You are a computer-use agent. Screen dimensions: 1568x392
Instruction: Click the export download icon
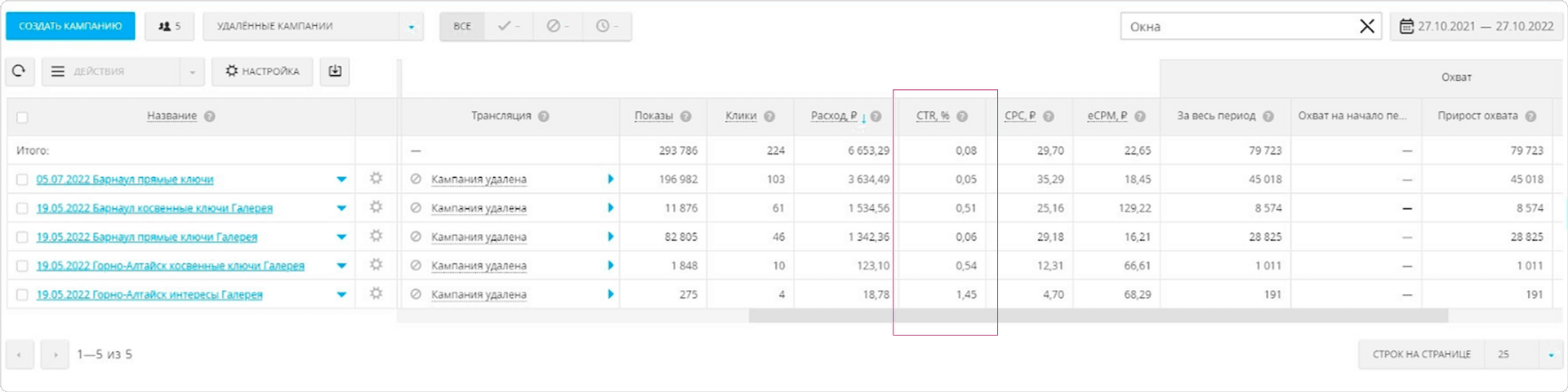click(x=335, y=71)
